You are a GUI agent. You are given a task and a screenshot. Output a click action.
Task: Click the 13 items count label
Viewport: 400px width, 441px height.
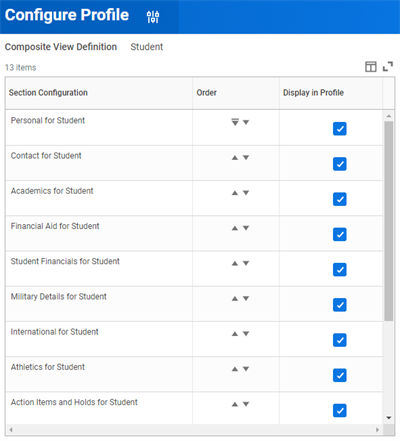point(20,68)
